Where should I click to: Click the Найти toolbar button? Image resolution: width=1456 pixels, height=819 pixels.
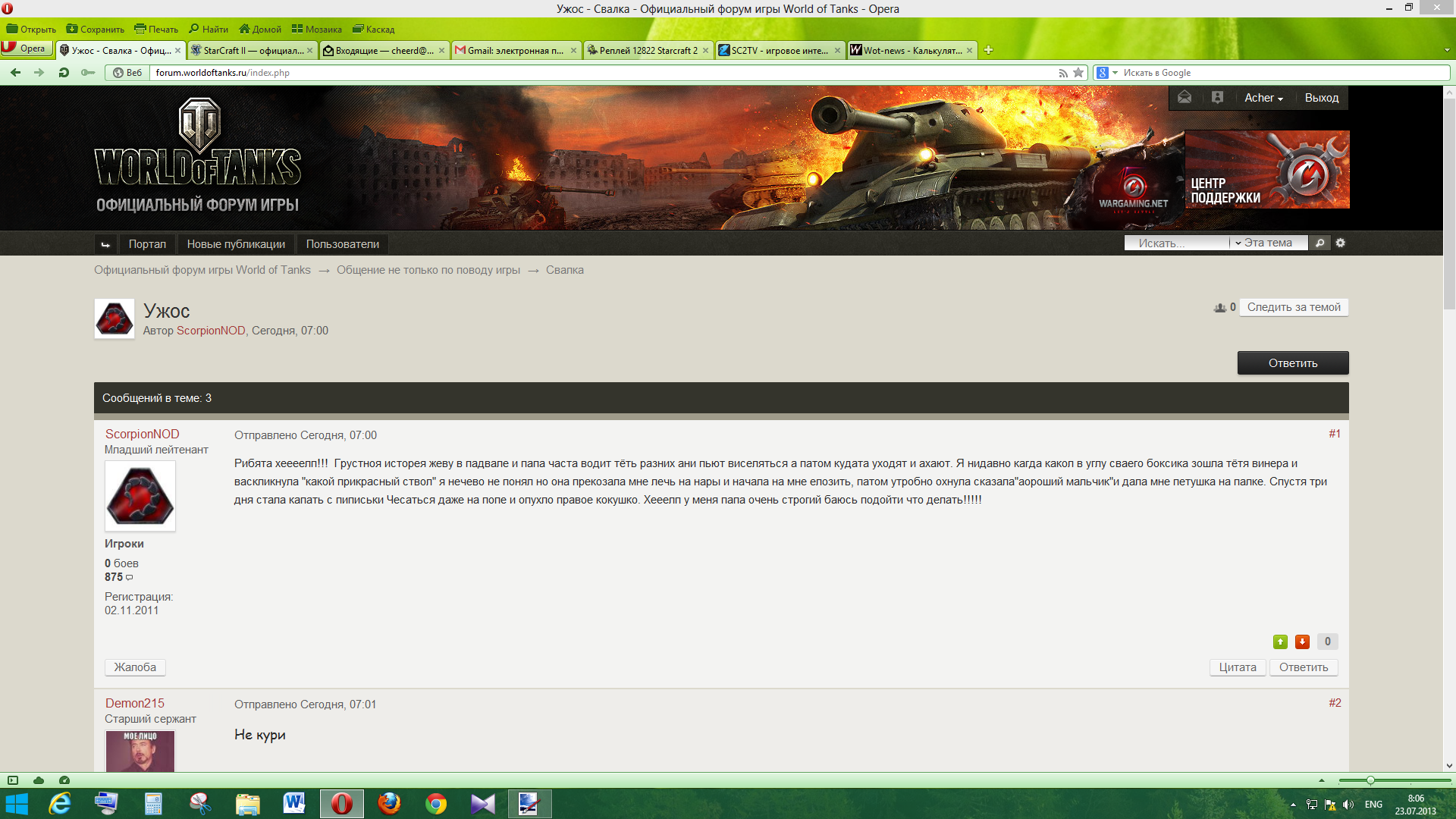click(x=209, y=30)
